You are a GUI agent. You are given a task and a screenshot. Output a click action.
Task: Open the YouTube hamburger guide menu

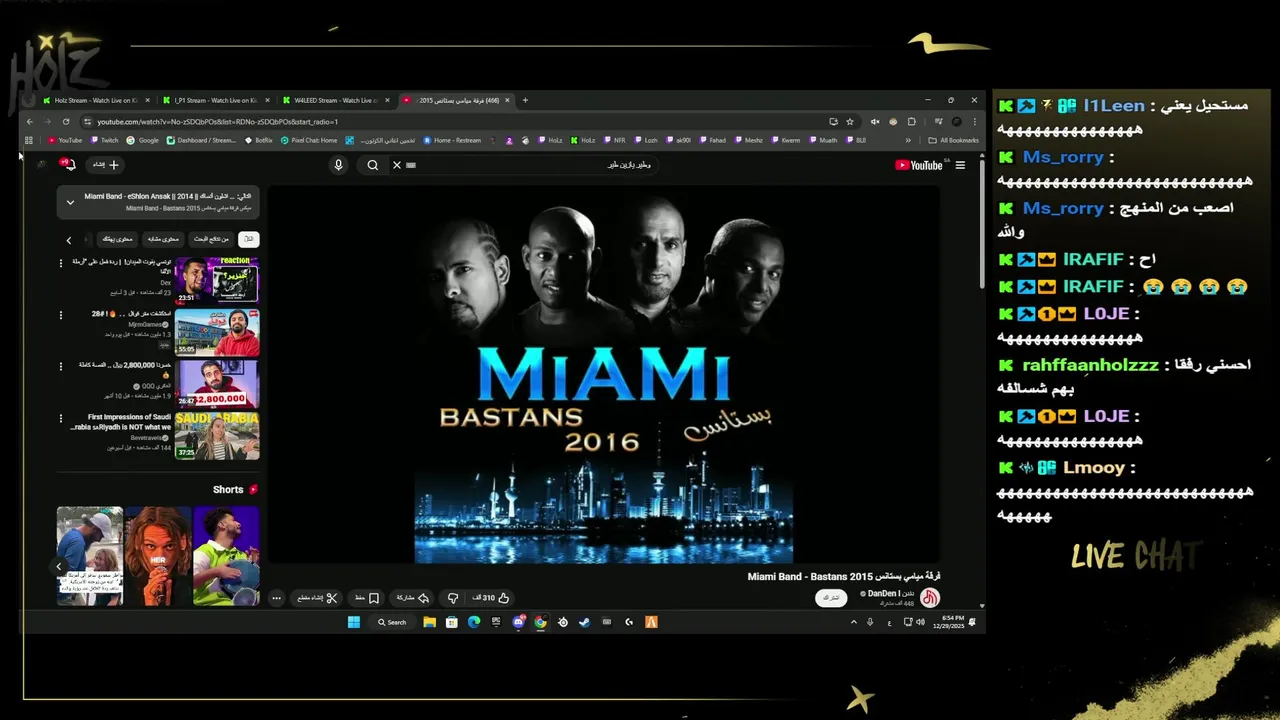pyautogui.click(x=960, y=165)
